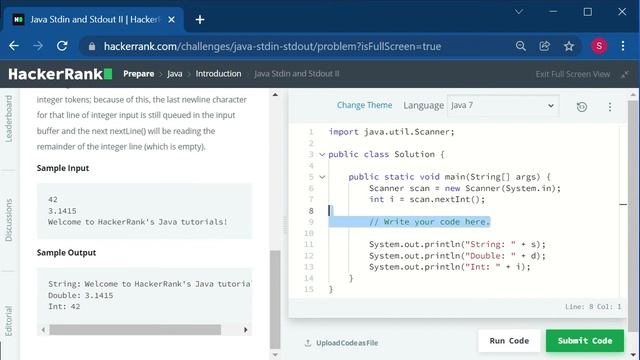Click the address bar URL
This screenshot has height=360, width=640.
[x=272, y=47]
